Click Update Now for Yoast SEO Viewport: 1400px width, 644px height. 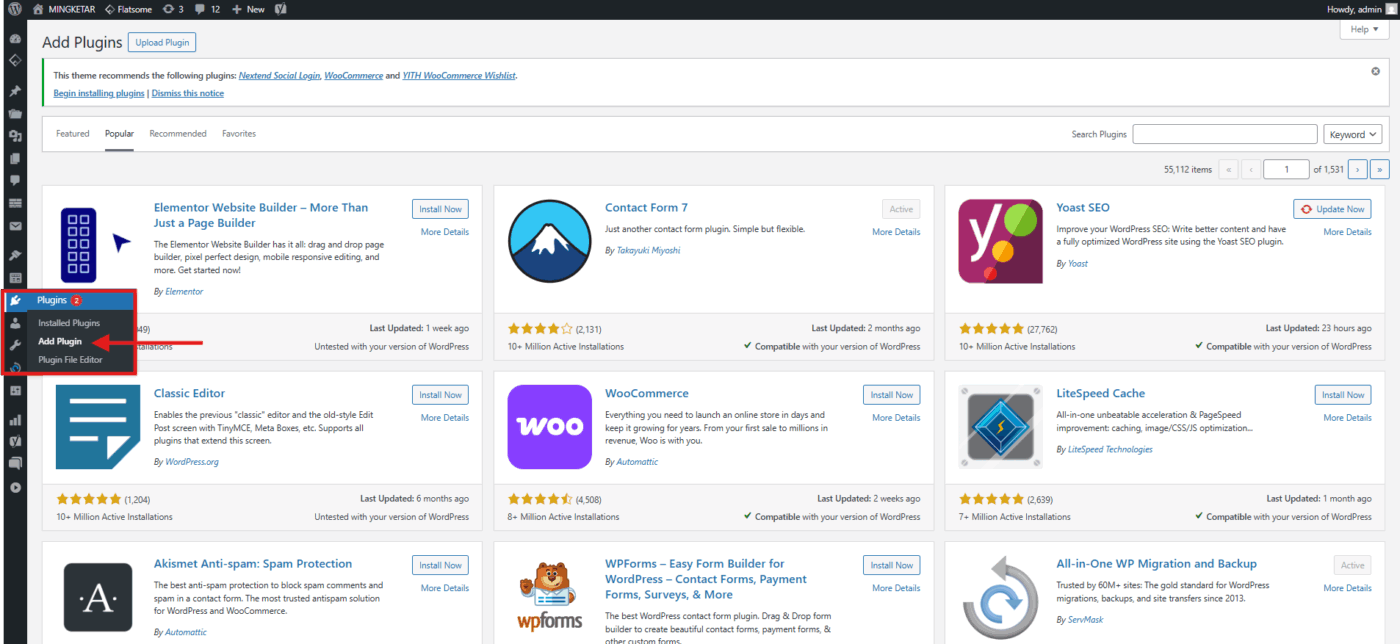tap(1332, 209)
